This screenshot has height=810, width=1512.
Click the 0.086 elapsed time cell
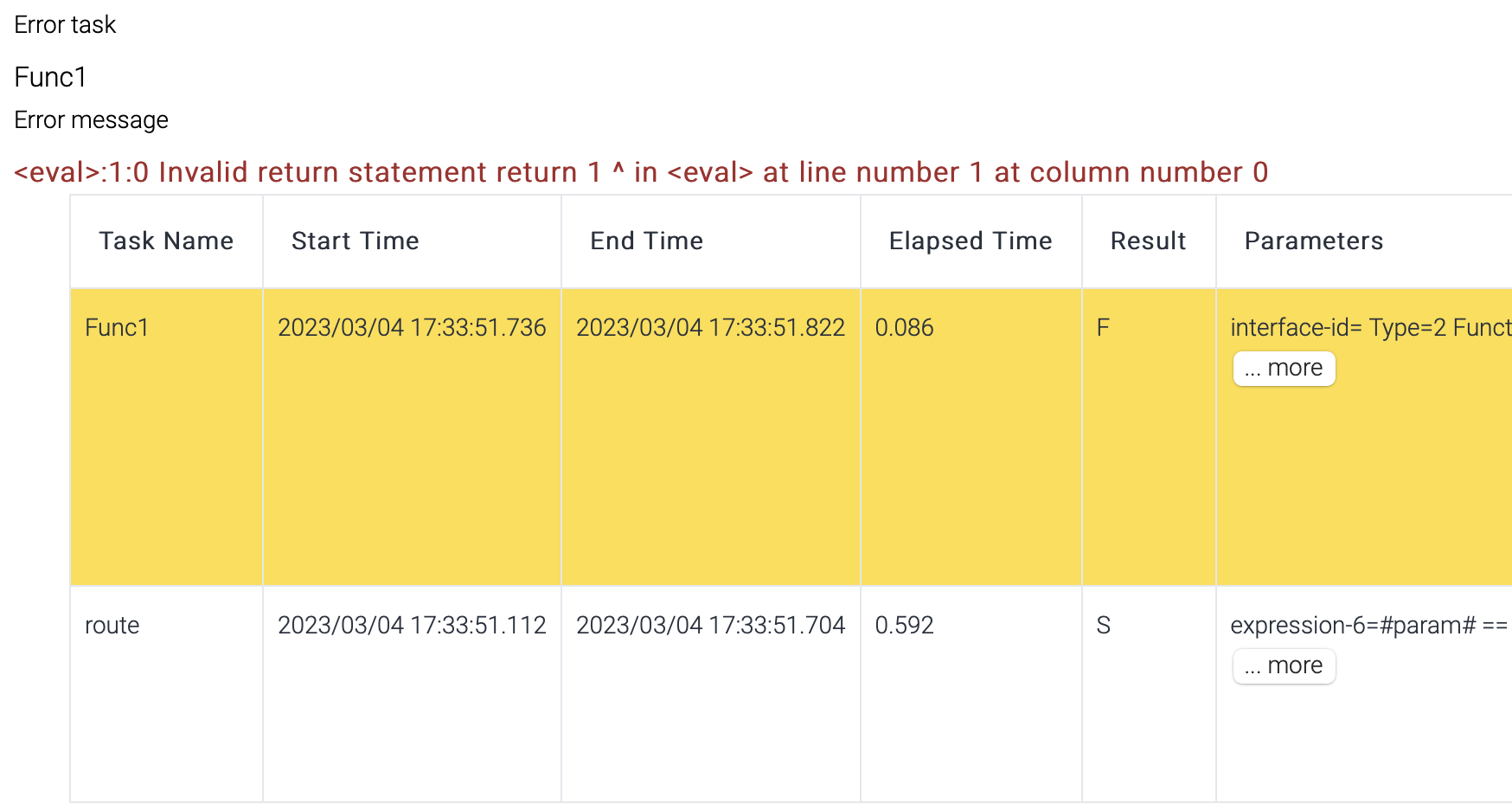pyautogui.click(x=904, y=328)
